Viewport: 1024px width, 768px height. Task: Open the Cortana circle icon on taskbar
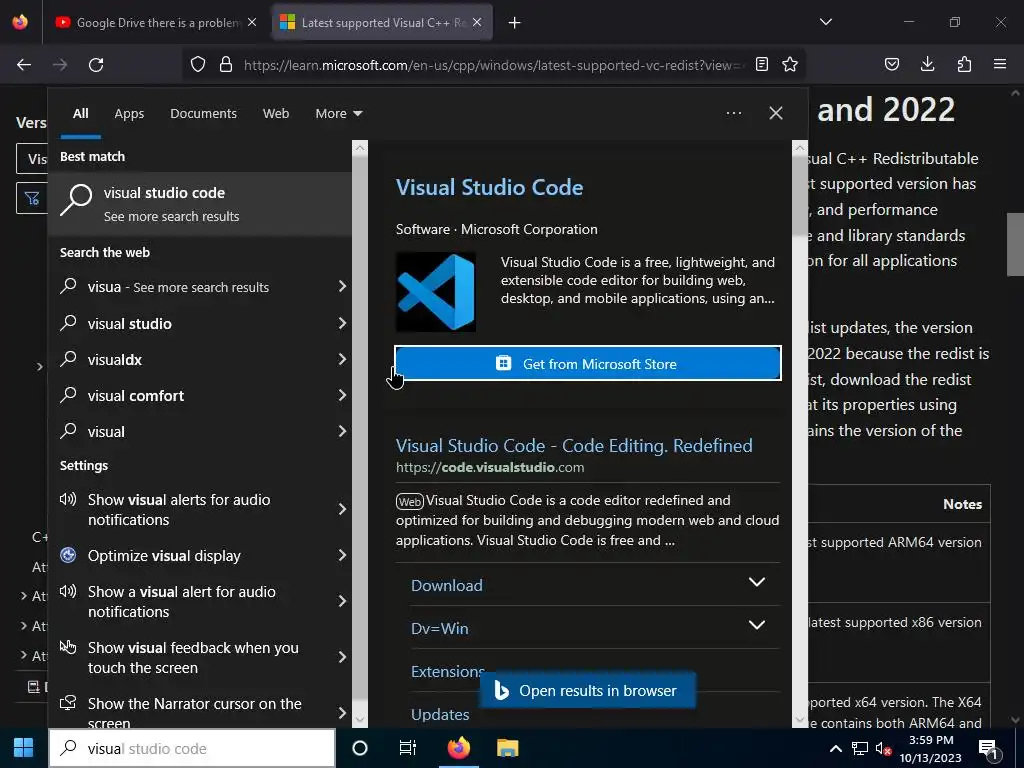360,748
